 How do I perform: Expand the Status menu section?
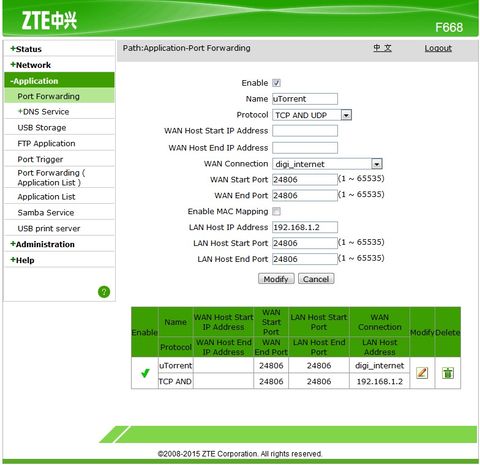(26, 49)
